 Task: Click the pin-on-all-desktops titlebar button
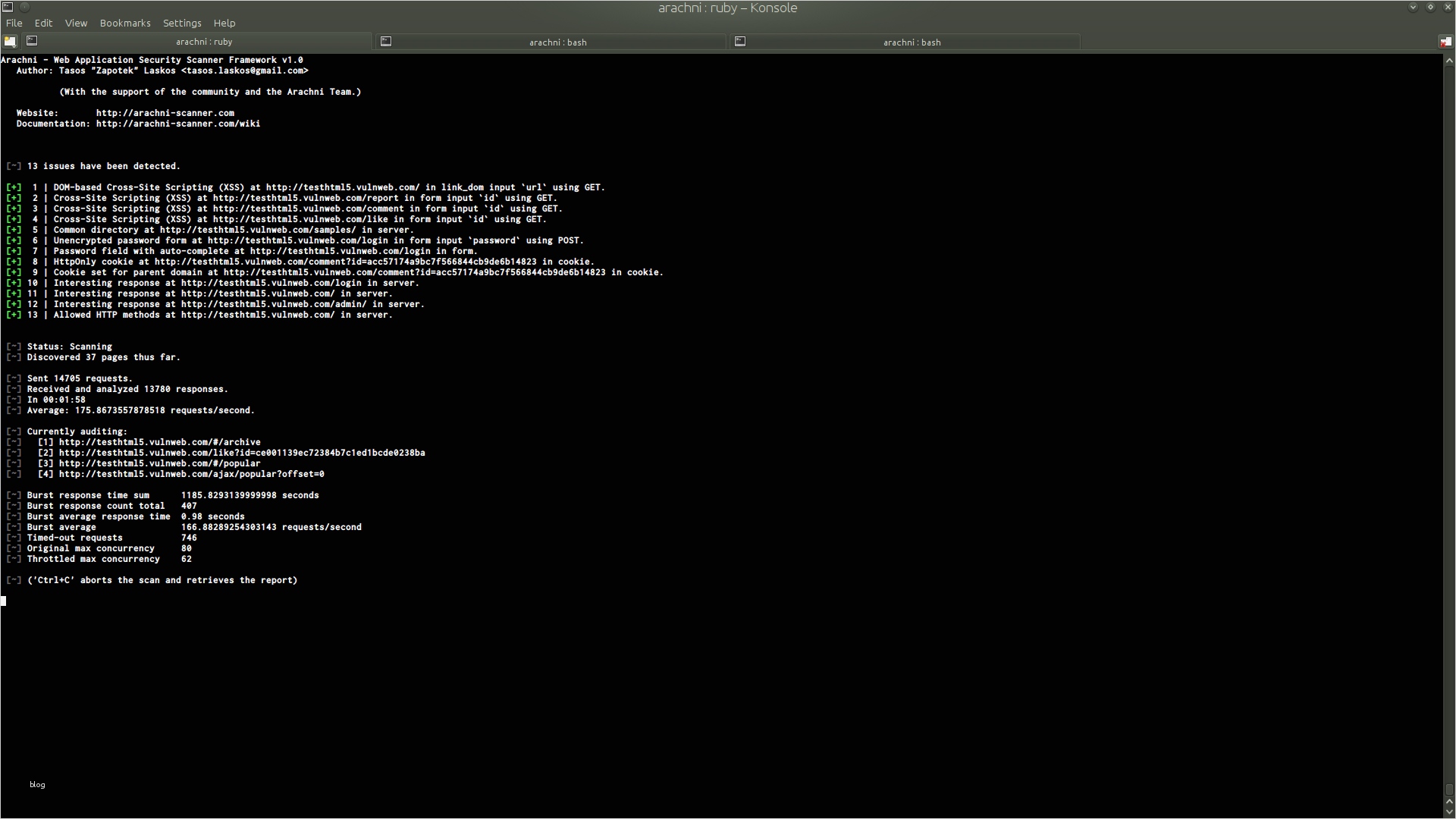click(24, 7)
